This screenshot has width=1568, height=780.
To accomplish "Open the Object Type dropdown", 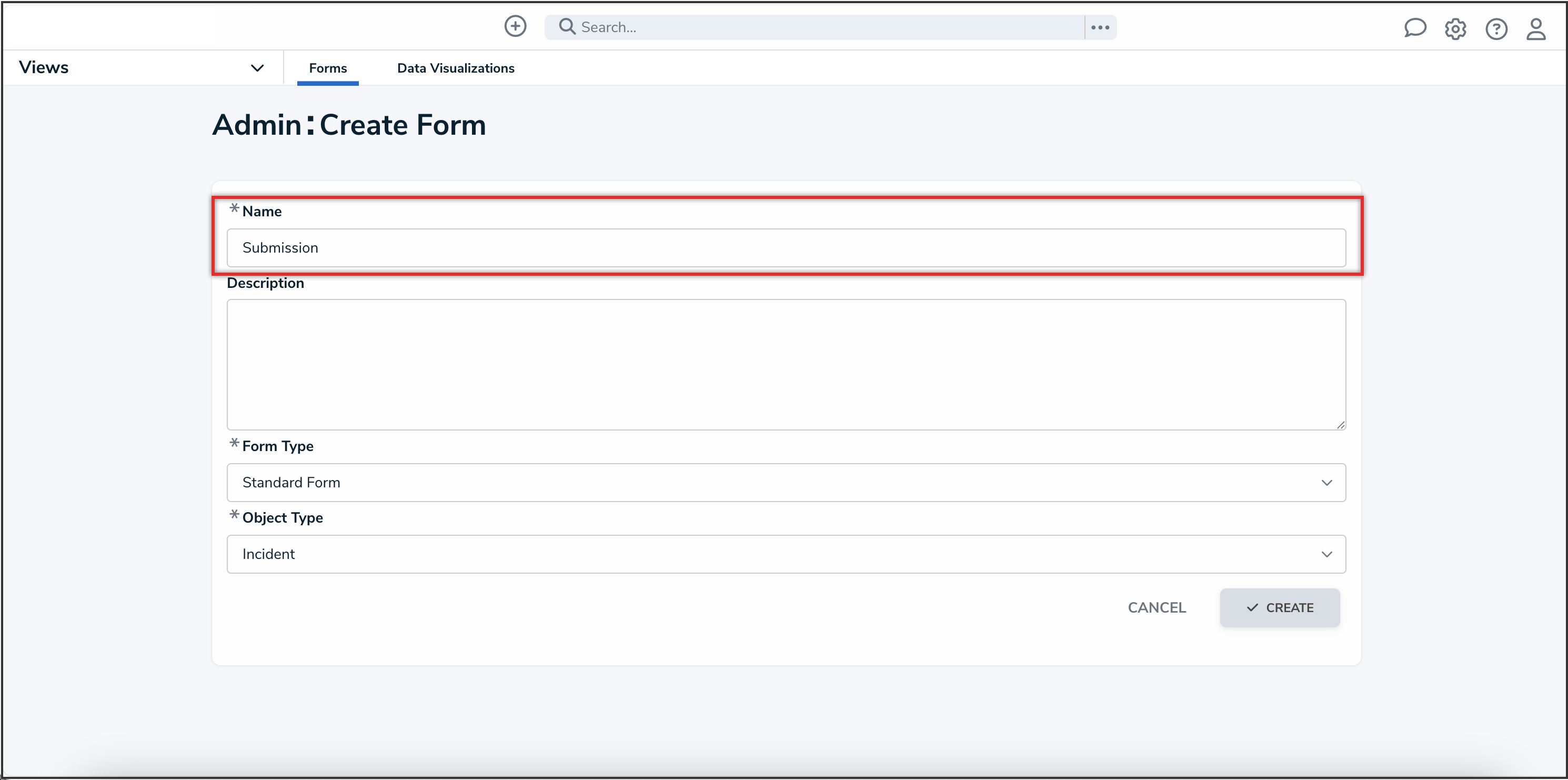I will point(785,554).
